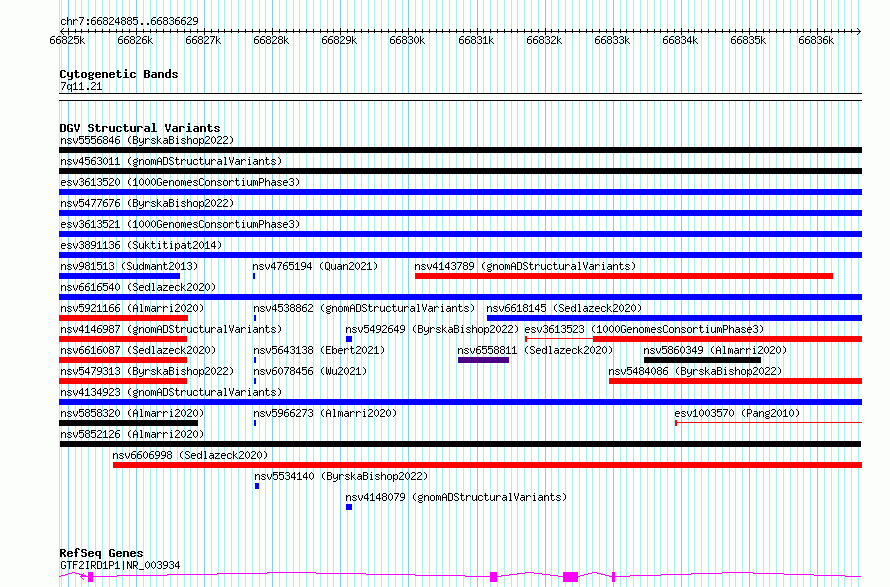The width and height of the screenshot is (890, 587).
Task: Click esv3613521 (1000GenomesConsortiumPhase3) label
Action: pyautogui.click(x=180, y=224)
